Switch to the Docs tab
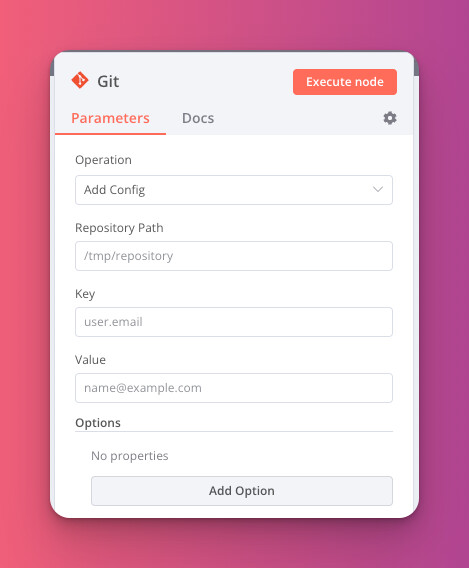Viewport: 469px width, 568px height. (x=198, y=118)
